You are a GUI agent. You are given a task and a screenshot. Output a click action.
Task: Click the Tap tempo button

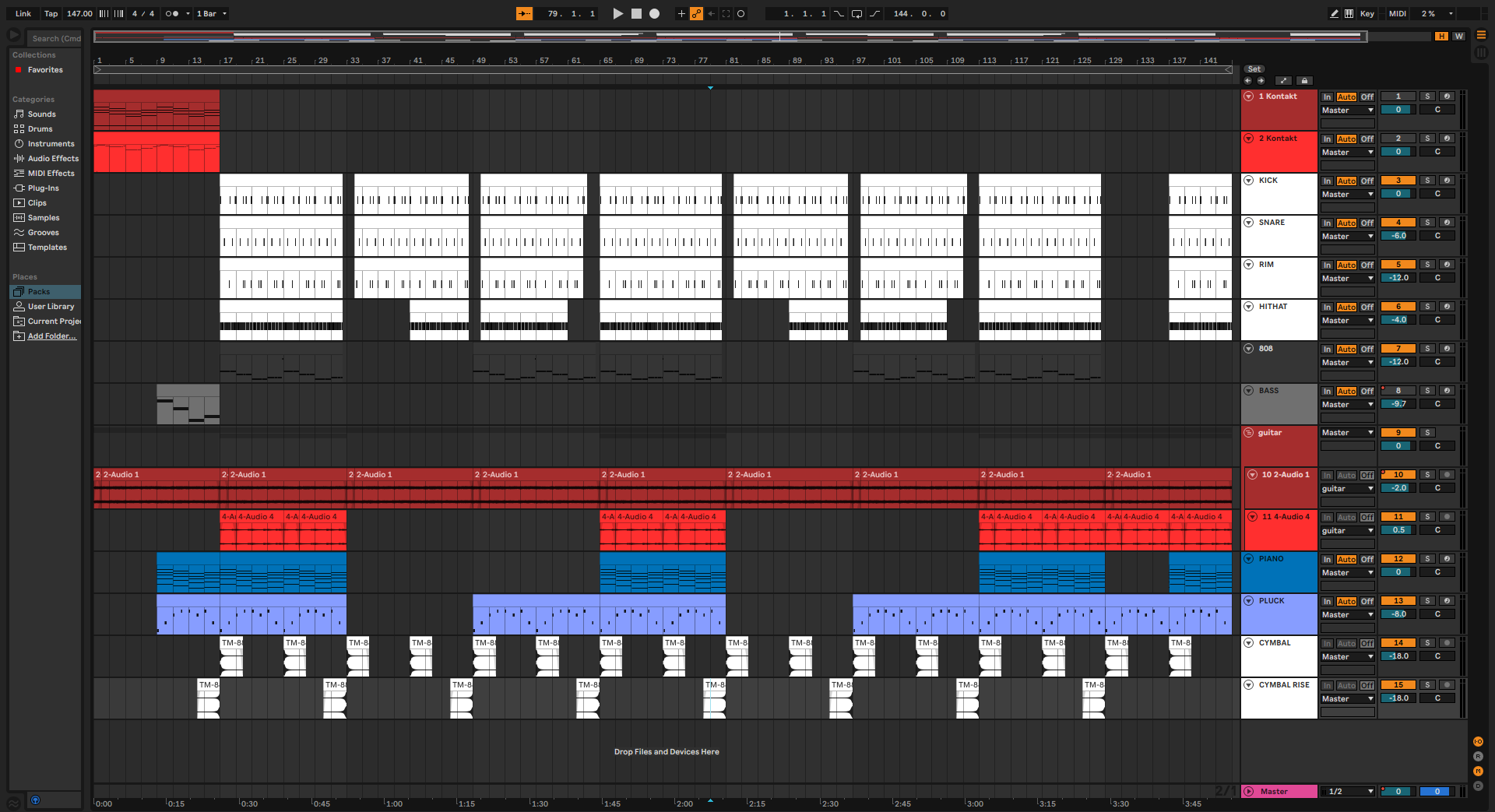point(51,13)
